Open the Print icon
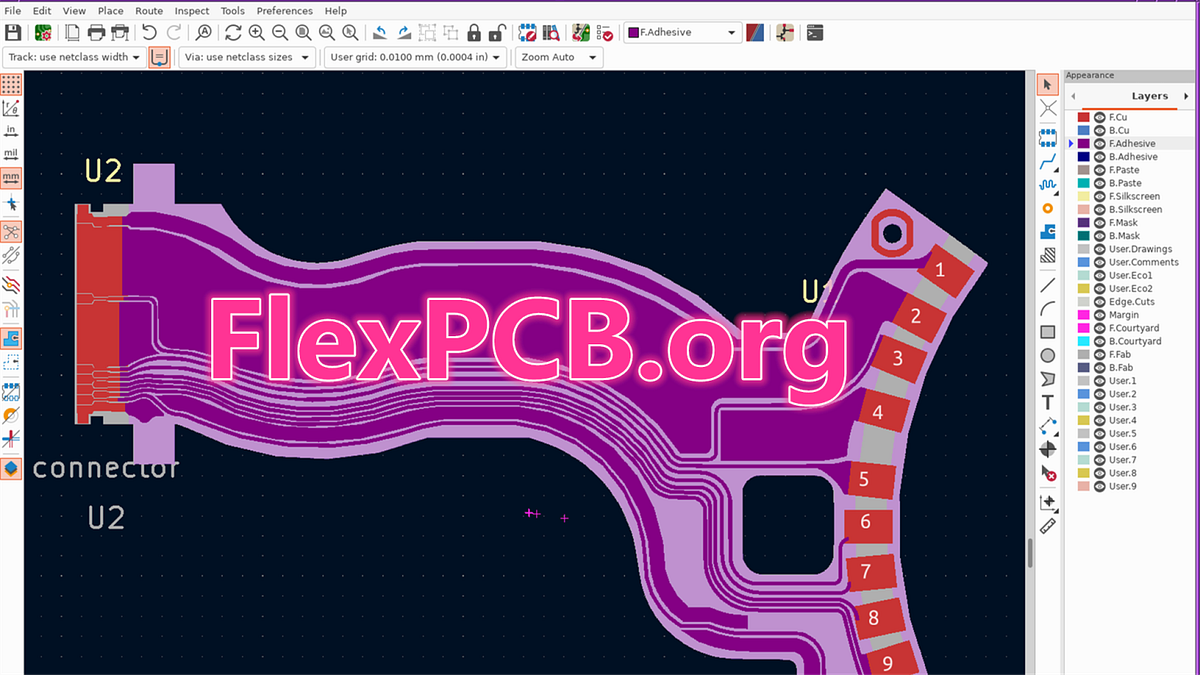The width and height of the screenshot is (1200, 675). [x=96, y=31]
